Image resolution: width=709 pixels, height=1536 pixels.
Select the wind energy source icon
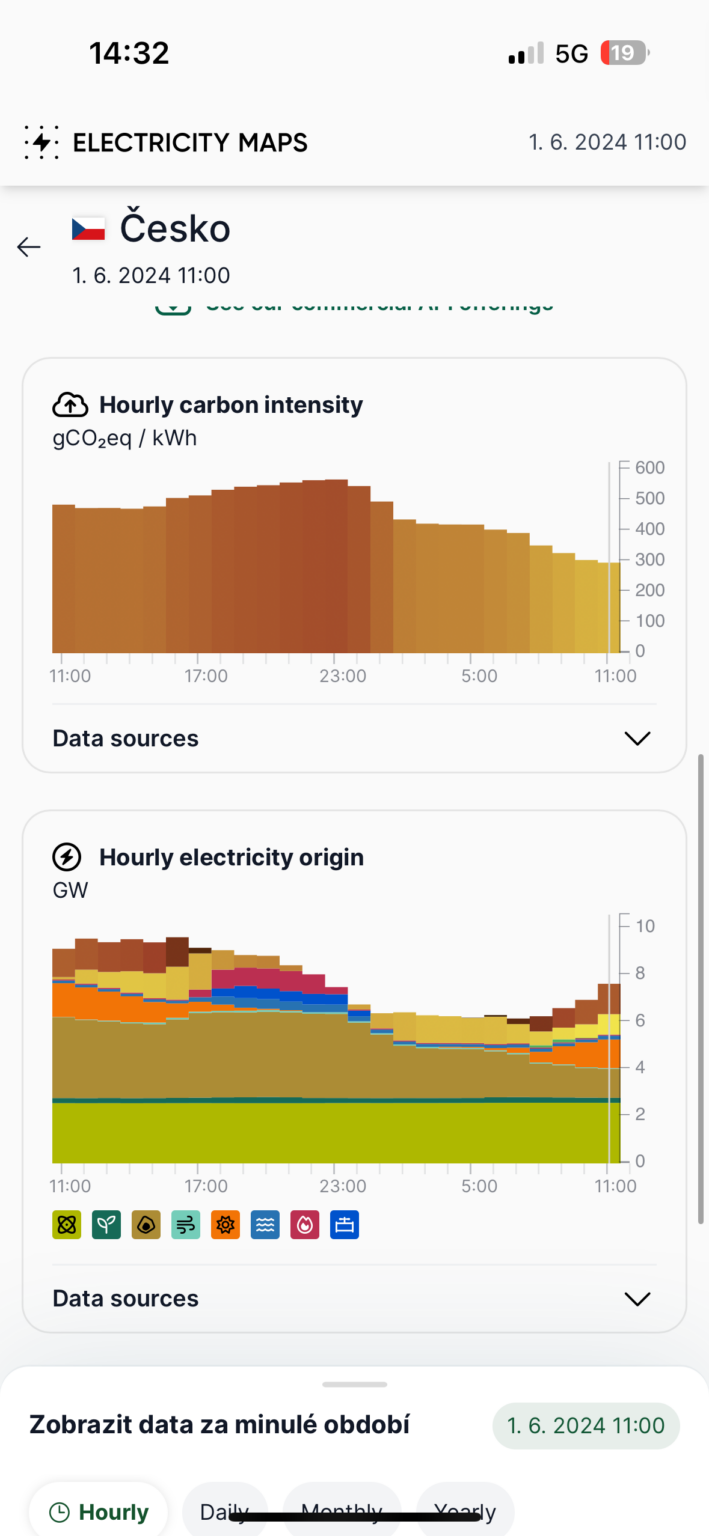pos(186,1224)
